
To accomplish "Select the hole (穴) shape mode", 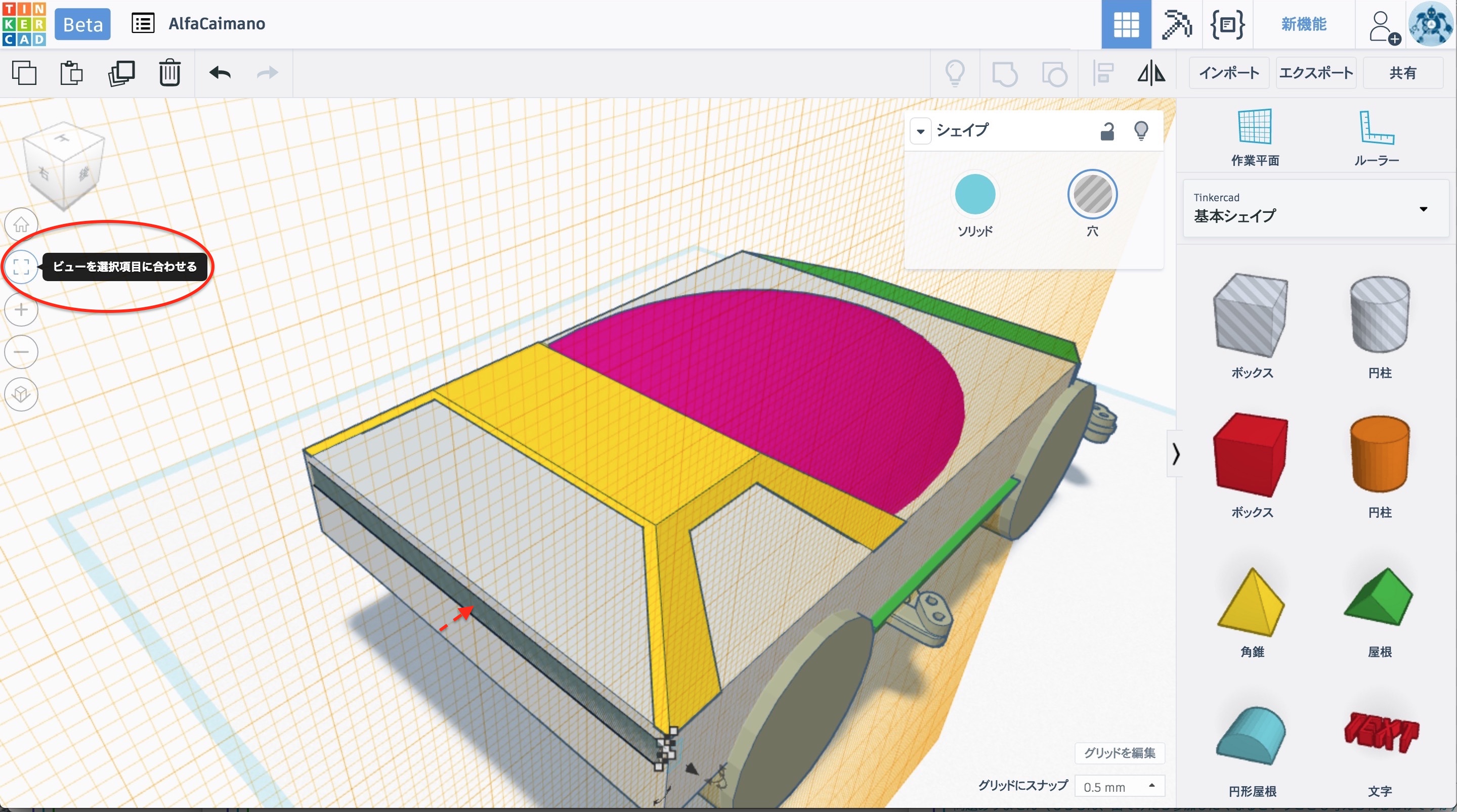I will click(x=1092, y=195).
